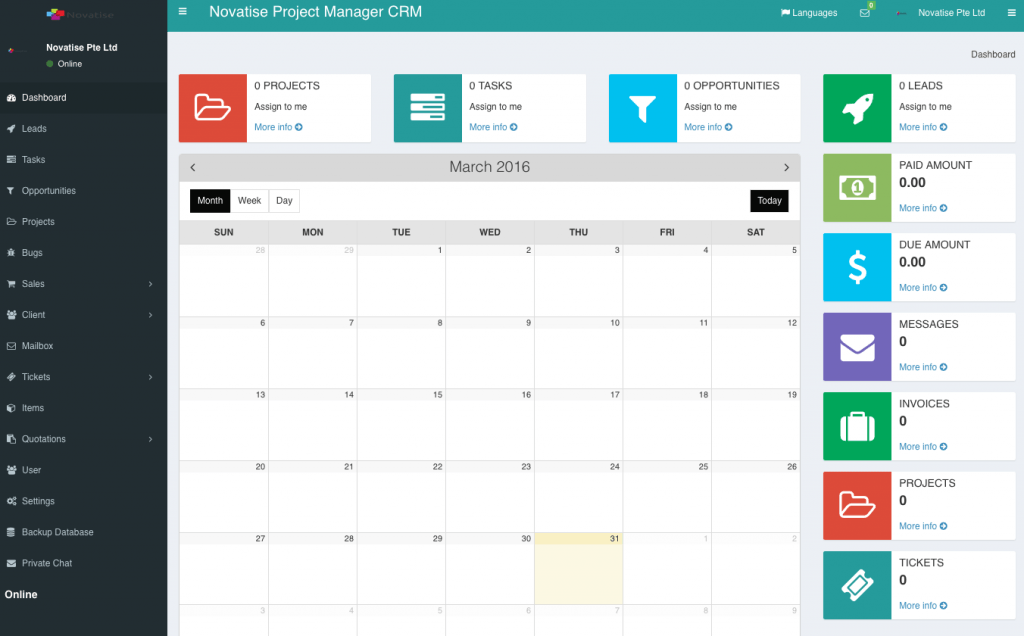The height and width of the screenshot is (636, 1024).
Task: Toggle the sidebar with the hamburger icon
Action: click(x=182, y=12)
